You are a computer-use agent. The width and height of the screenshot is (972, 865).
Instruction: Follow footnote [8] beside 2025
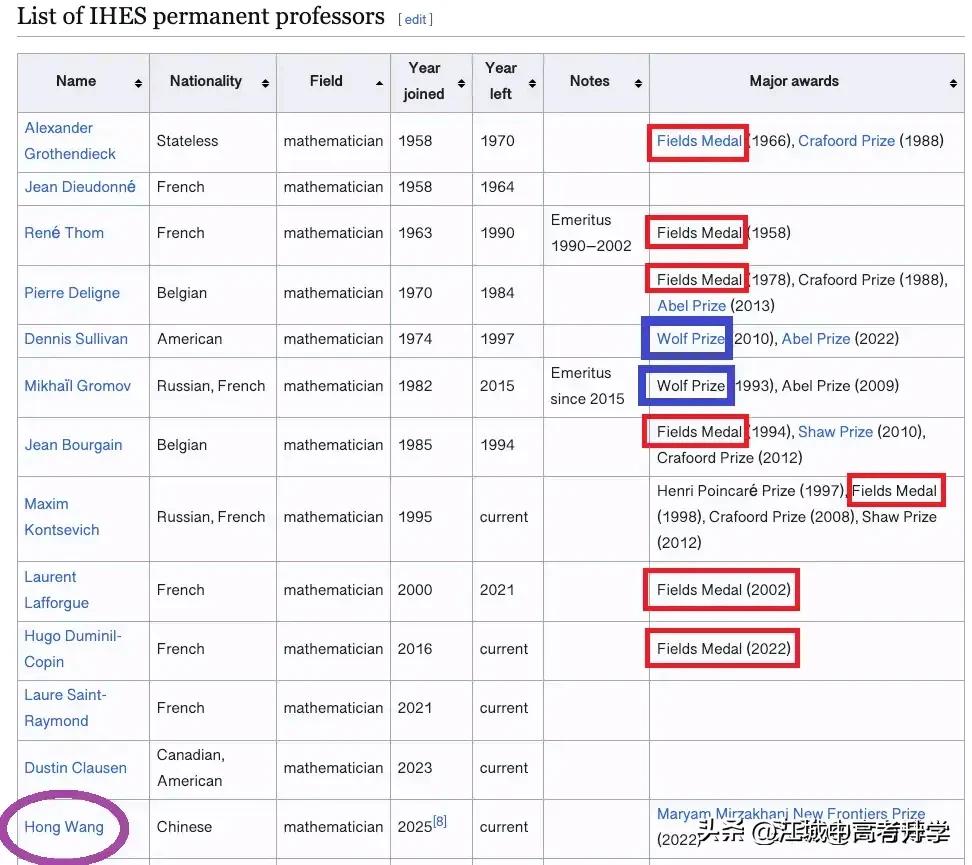[x=440, y=822]
